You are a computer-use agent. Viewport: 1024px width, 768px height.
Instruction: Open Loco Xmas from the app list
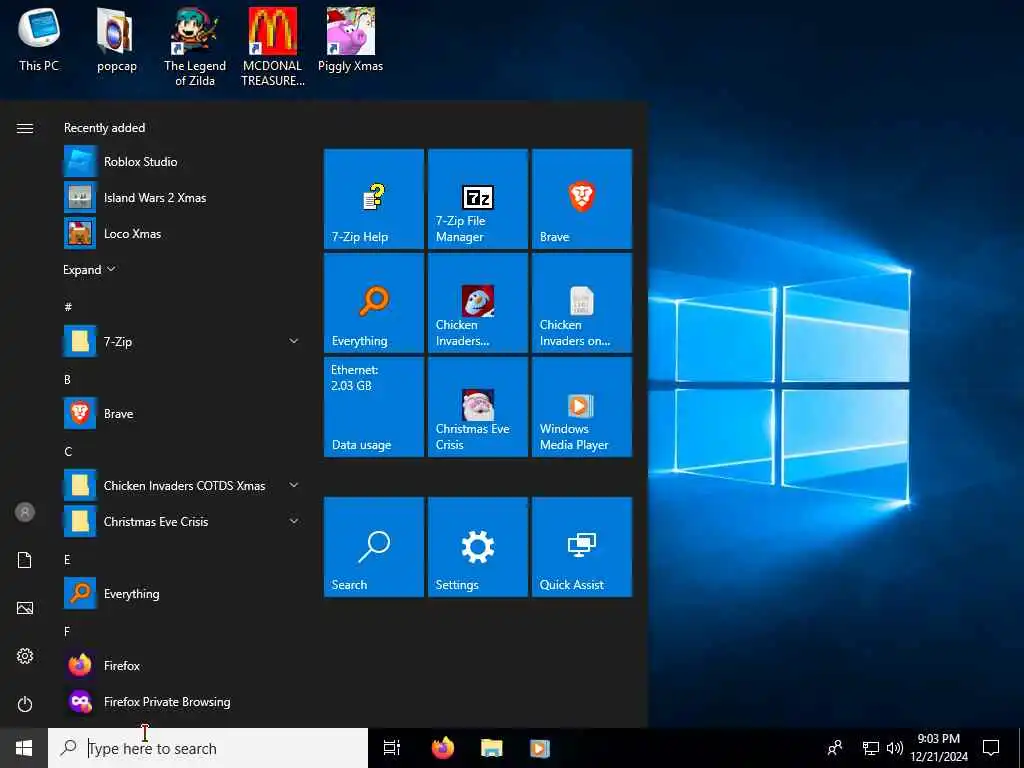click(x=182, y=234)
